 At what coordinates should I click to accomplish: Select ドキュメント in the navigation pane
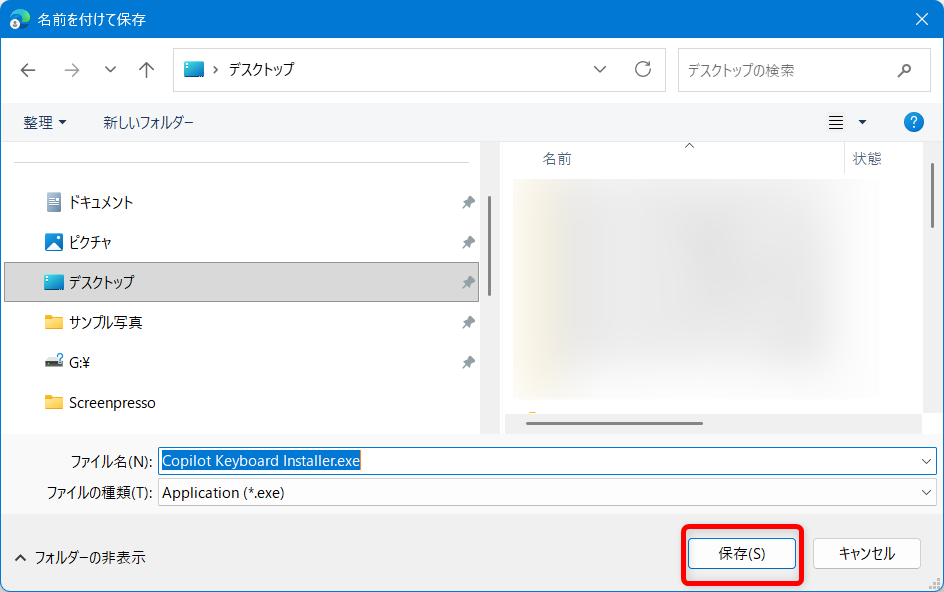241,202
